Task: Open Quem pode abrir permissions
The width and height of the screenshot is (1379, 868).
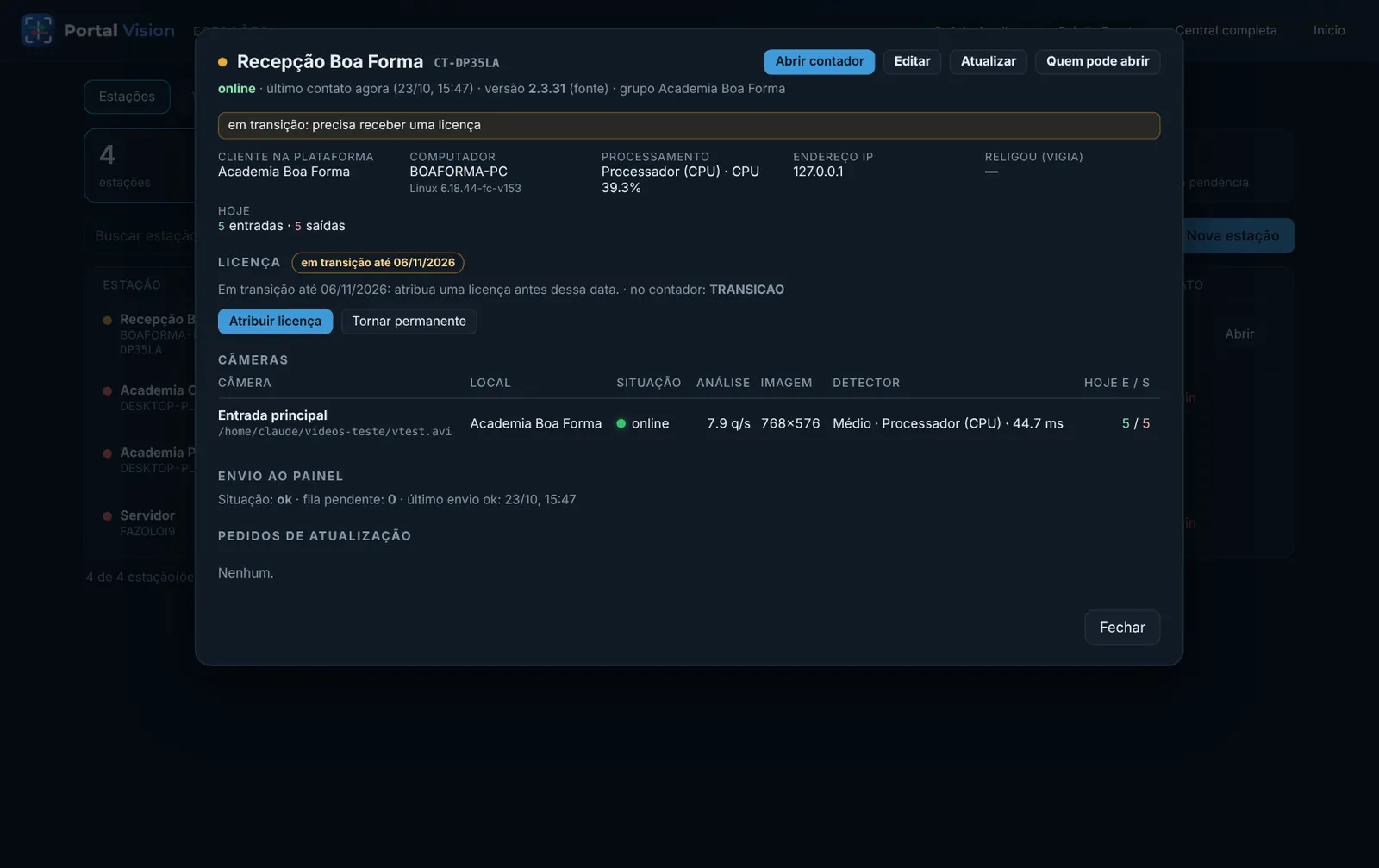Action: click(x=1097, y=61)
